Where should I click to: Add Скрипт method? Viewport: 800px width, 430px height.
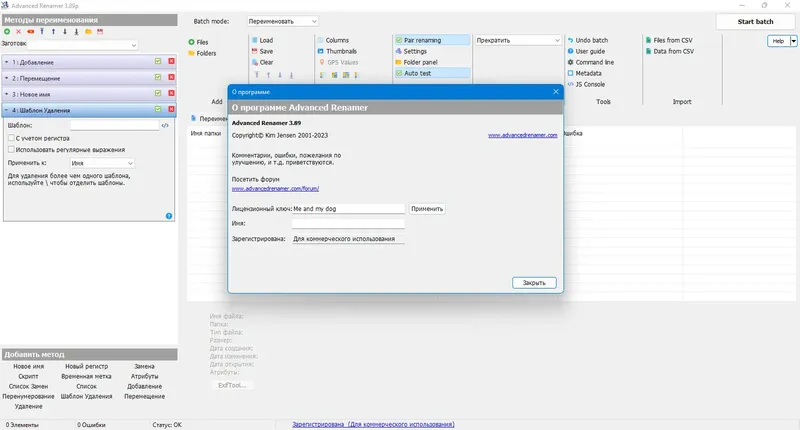click(x=29, y=376)
